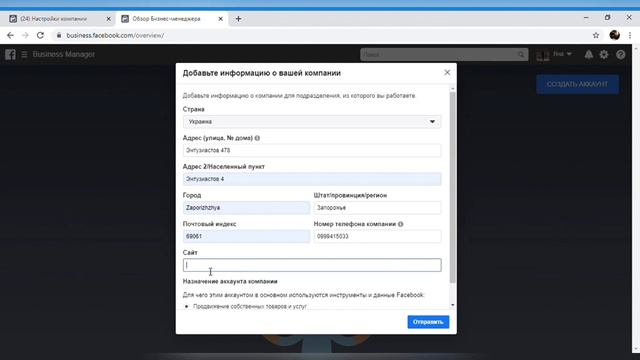The width and height of the screenshot is (640, 360).
Task: Click the 'Назначение аккаунта компании' heading
Action: point(230,282)
